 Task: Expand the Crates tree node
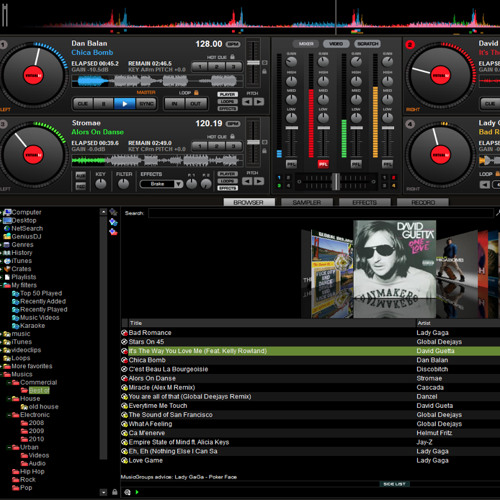click(1, 269)
